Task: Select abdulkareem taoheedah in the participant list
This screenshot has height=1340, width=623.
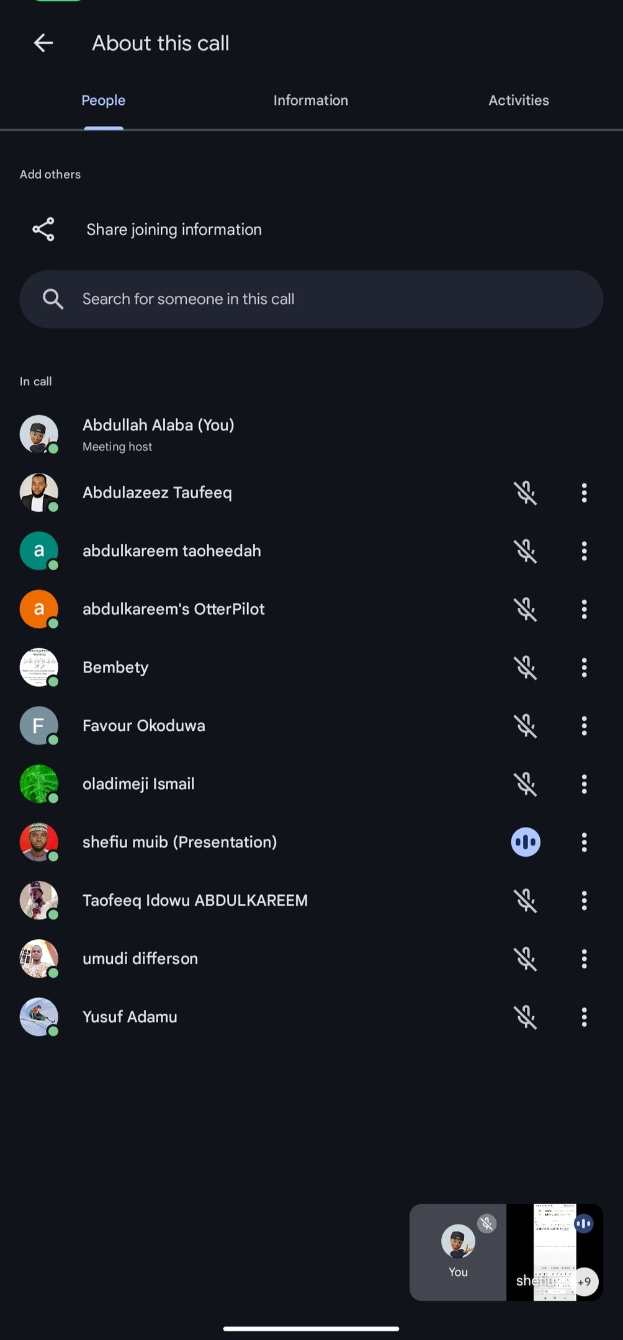Action: point(172,550)
